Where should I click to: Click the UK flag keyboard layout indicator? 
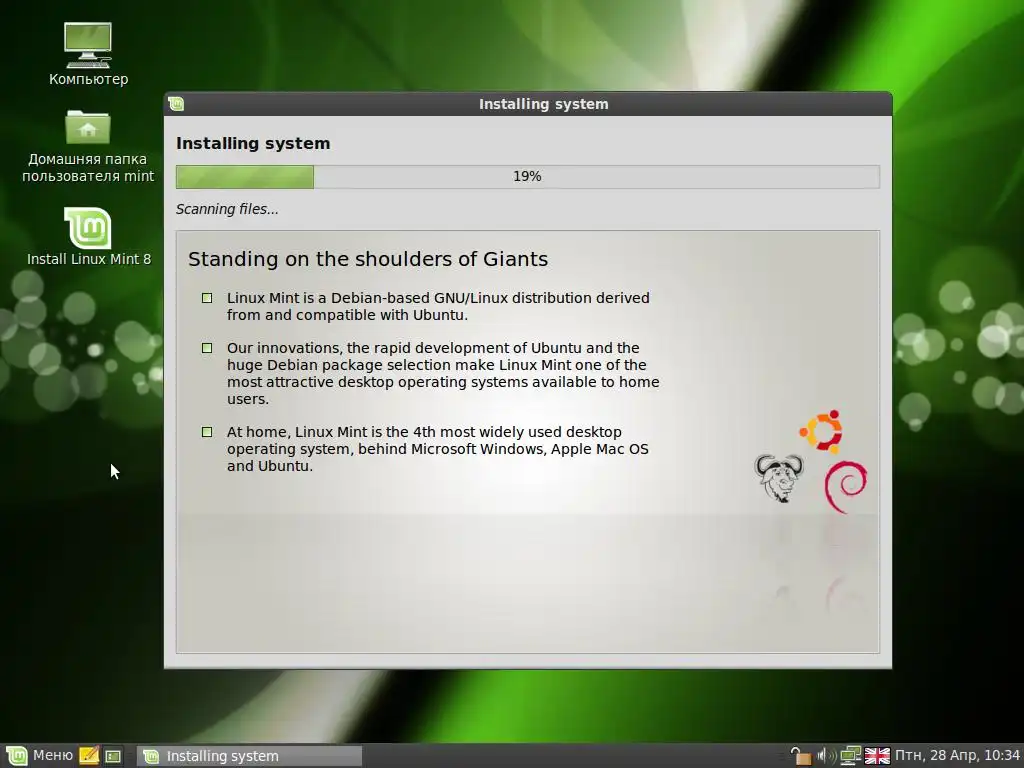[x=876, y=756]
